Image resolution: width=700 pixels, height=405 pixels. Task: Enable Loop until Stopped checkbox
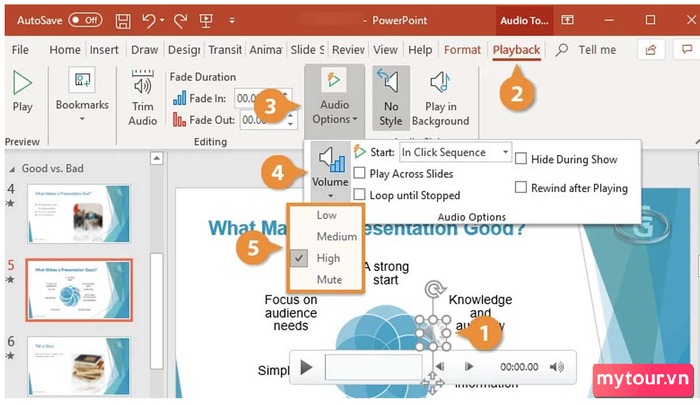pos(359,195)
